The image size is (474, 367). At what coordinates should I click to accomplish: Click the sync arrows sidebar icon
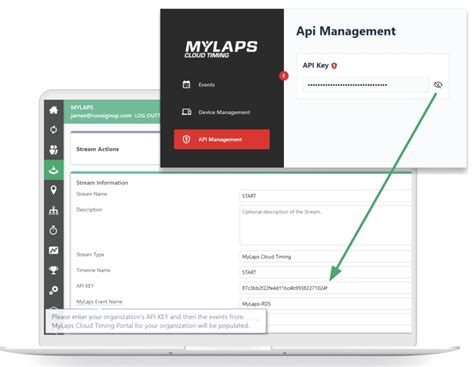pyautogui.click(x=53, y=130)
